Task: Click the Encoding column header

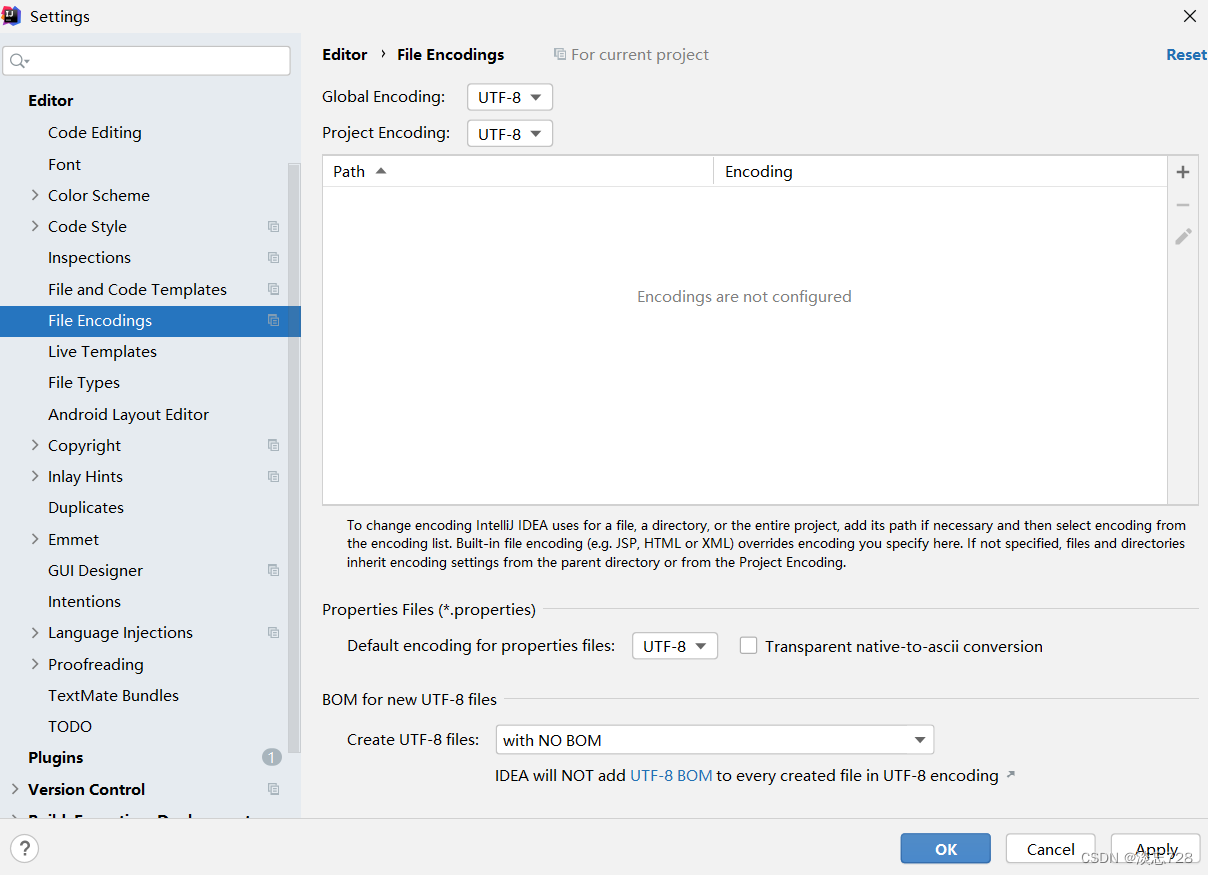Action: tap(940, 171)
